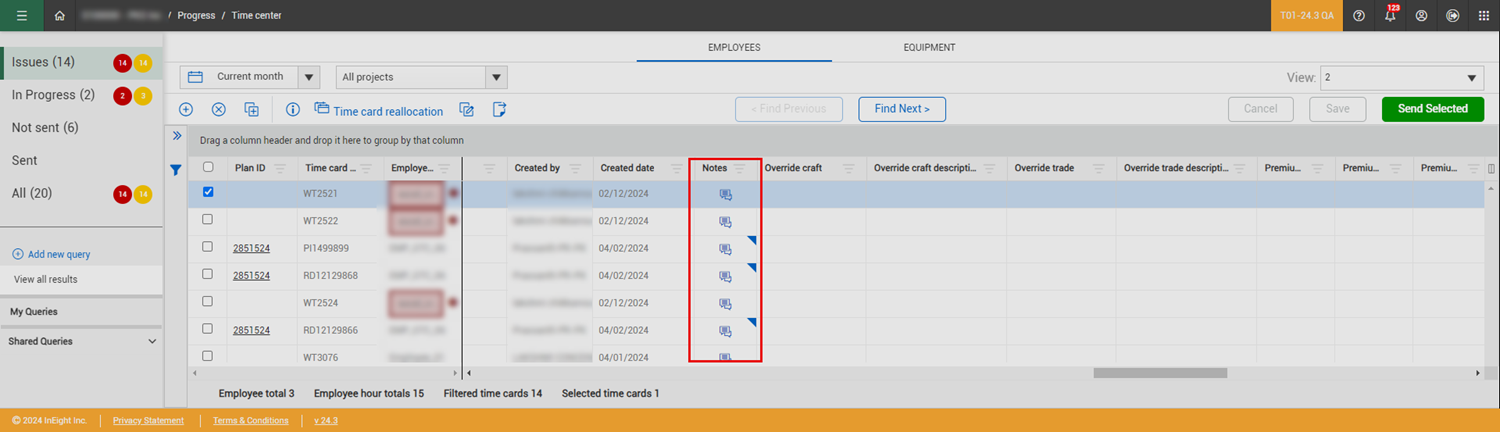Image resolution: width=1500 pixels, height=432 pixels.
Task: Open the Terms & Conditions link
Action: [251, 421]
